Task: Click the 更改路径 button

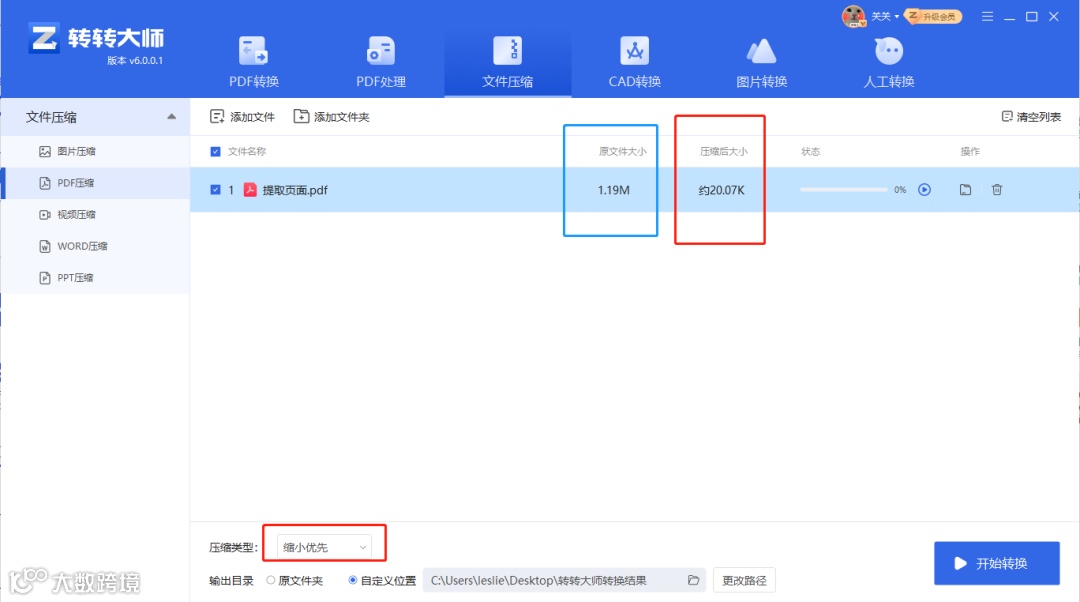Action: 744,580
